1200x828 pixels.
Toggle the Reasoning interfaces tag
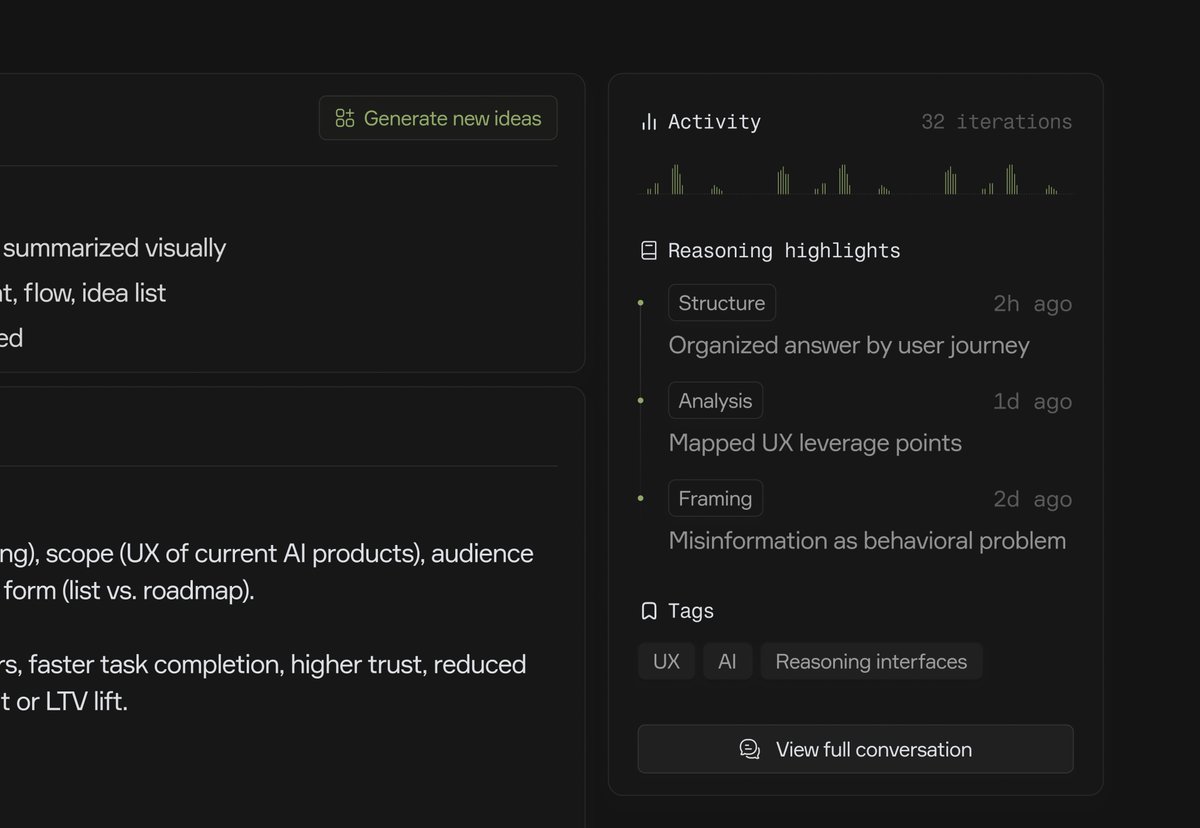point(871,661)
